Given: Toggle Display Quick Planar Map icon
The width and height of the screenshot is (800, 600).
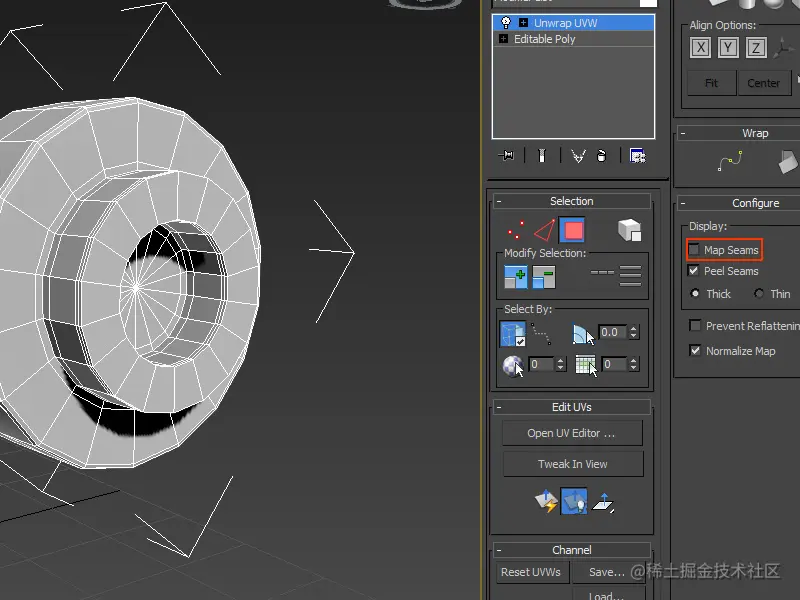Looking at the screenshot, I should pyautogui.click(x=574, y=501).
